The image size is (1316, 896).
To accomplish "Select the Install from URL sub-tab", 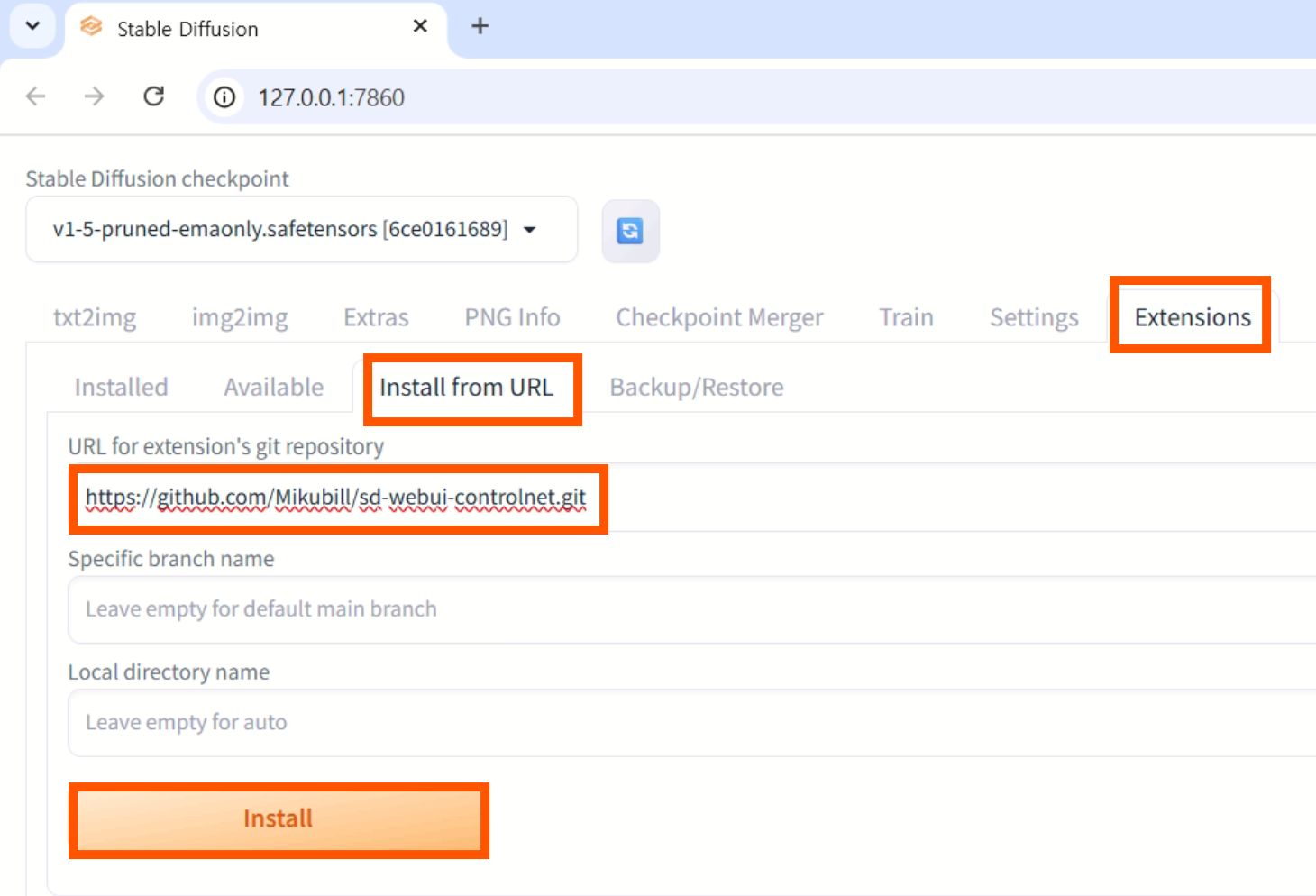I will point(466,387).
